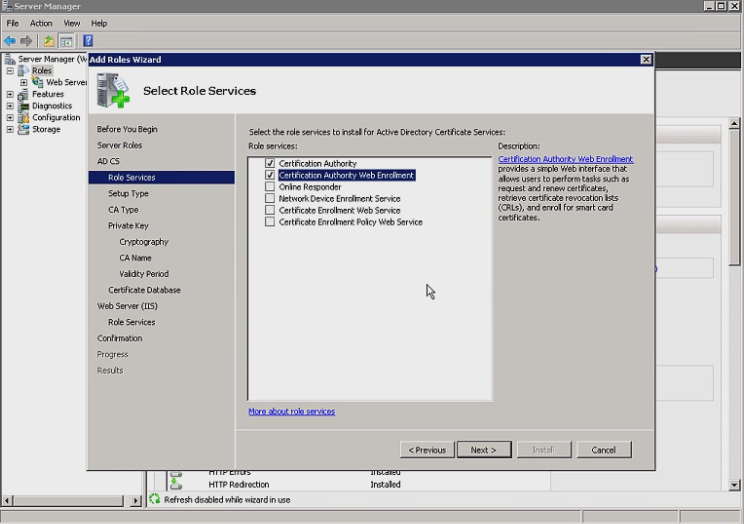Viewport: 744px width, 524px height.
Task: Click the tree pane scroll right arrow
Action: [136, 500]
